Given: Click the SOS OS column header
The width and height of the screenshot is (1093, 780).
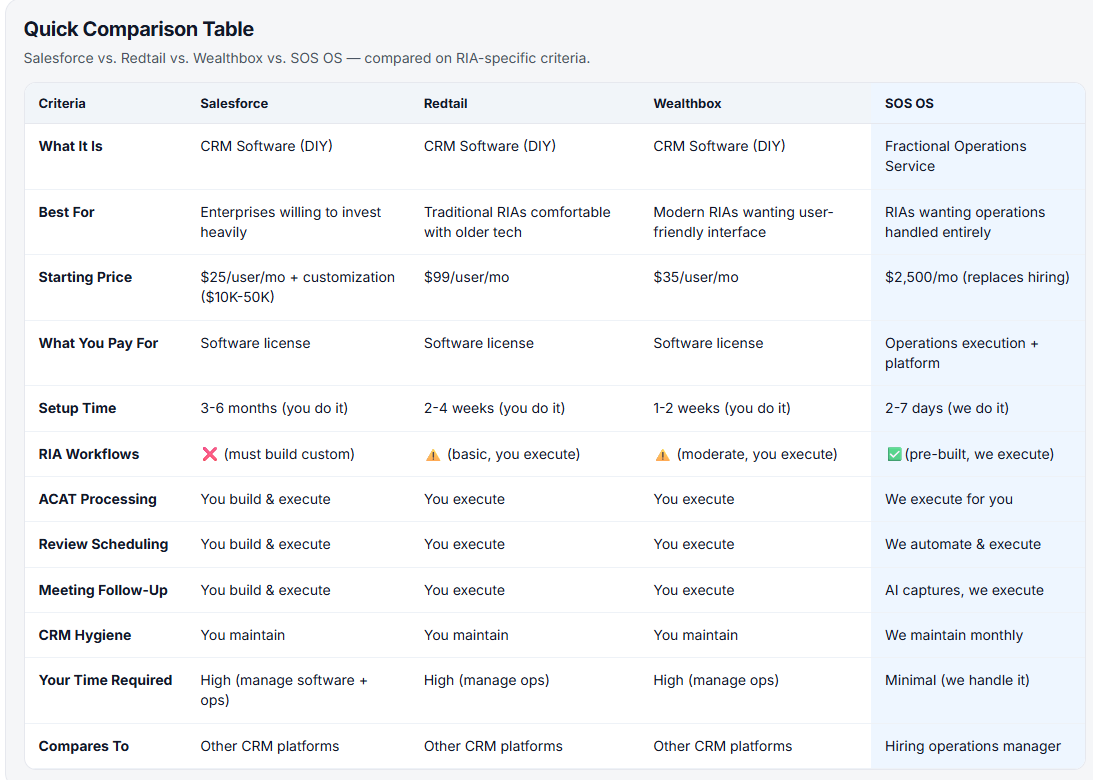Looking at the screenshot, I should (x=909, y=103).
